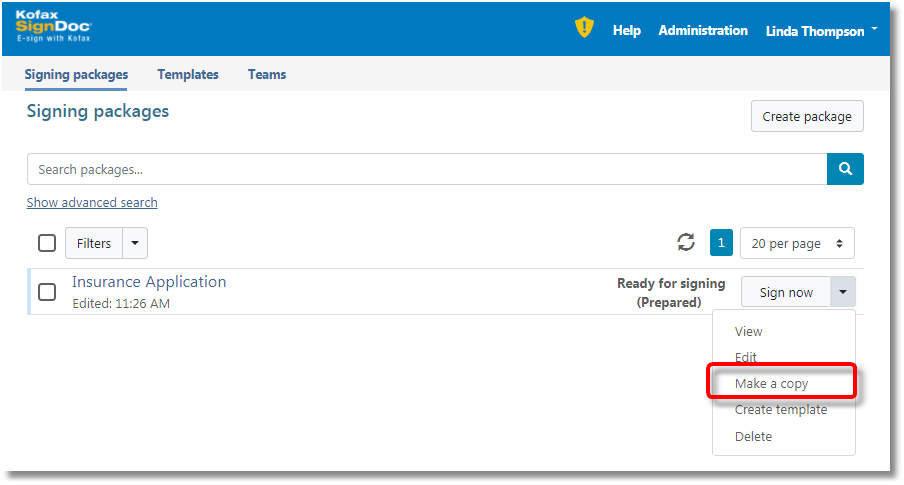Refresh the signing packages list
Image resolution: width=904 pixels, height=485 pixels.
[x=686, y=242]
